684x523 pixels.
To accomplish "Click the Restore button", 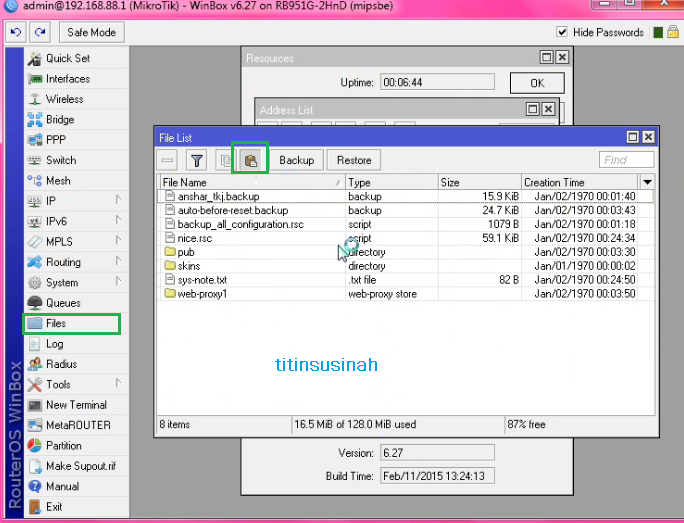I will pos(354,160).
